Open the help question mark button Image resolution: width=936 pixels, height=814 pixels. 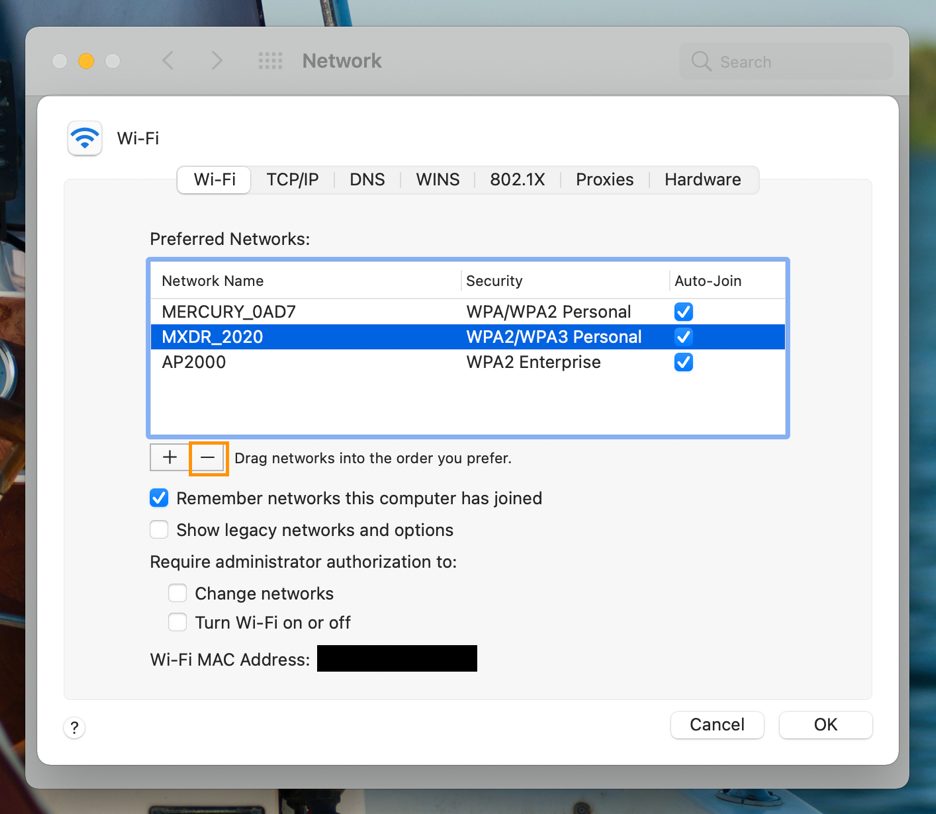74,728
